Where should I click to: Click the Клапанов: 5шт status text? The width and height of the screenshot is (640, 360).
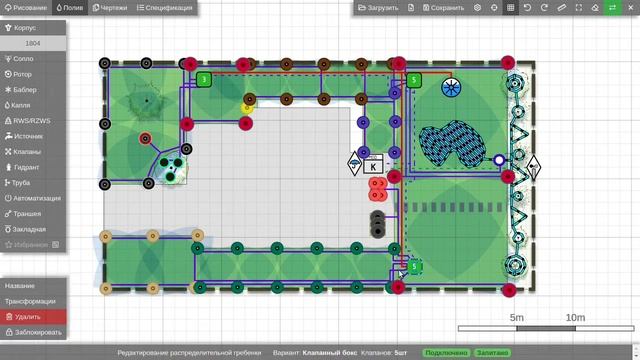384,352
